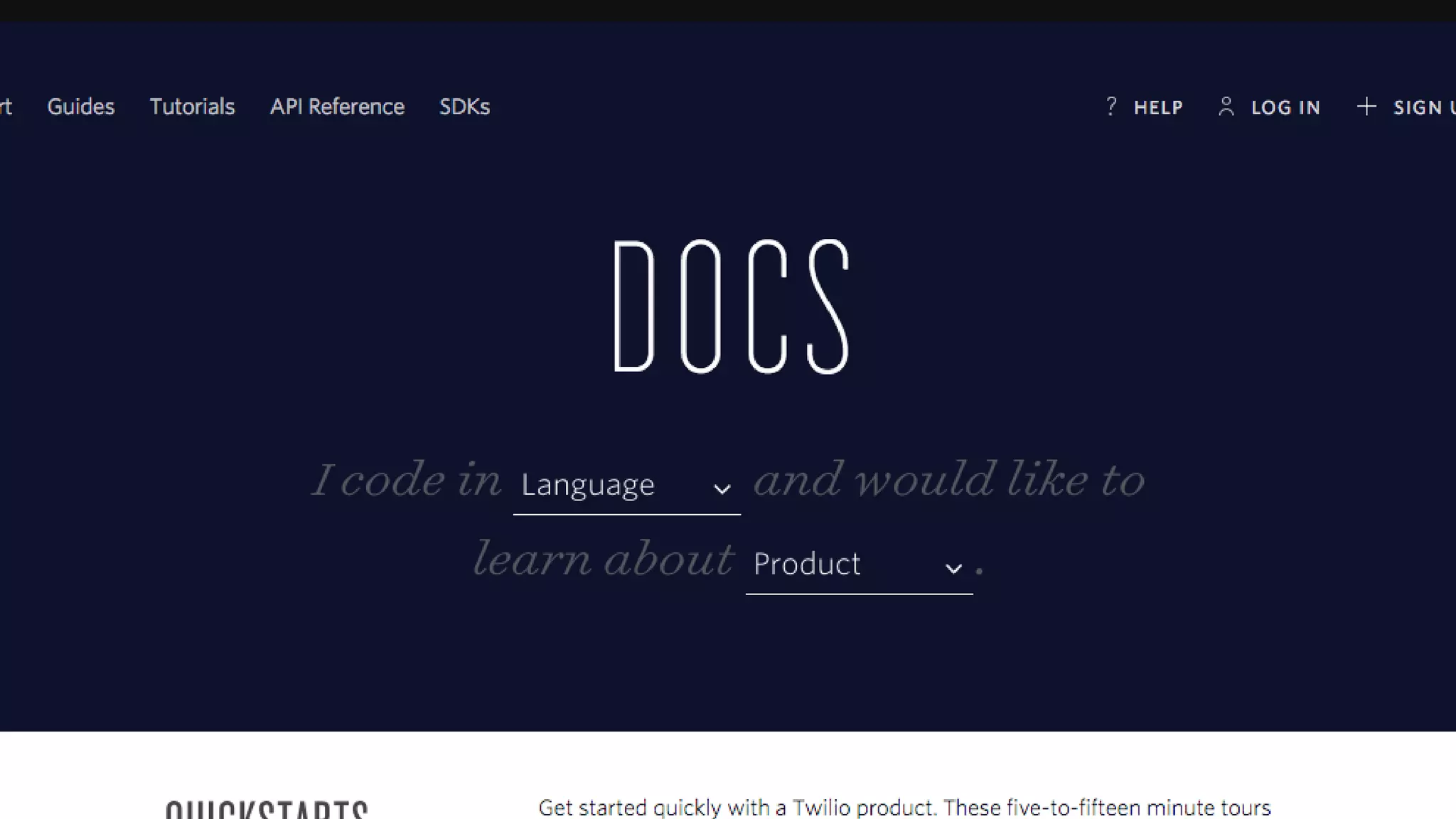Click the question mark Help icon

pyautogui.click(x=1111, y=107)
